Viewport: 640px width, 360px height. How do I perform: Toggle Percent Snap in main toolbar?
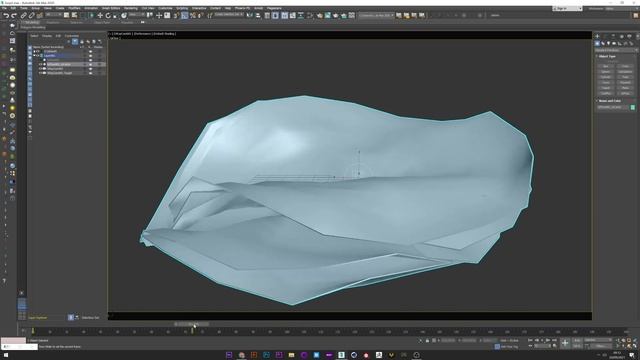[x=193, y=16]
